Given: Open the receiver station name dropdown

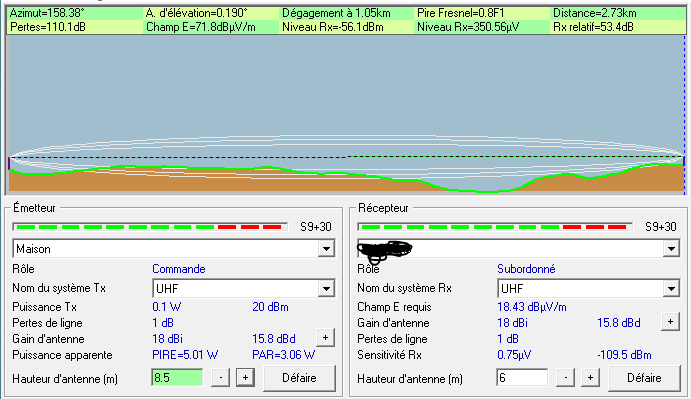Looking at the screenshot, I should click(x=671, y=249).
